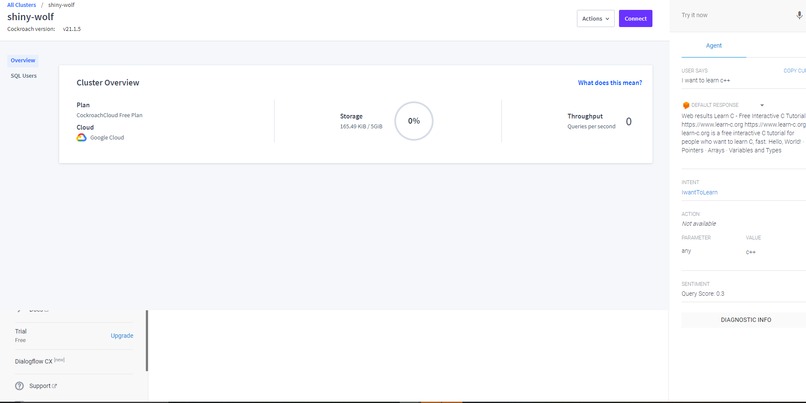Image resolution: width=806 pixels, height=403 pixels.
Task: Click the external link icon beside Support
Action: (x=55, y=386)
